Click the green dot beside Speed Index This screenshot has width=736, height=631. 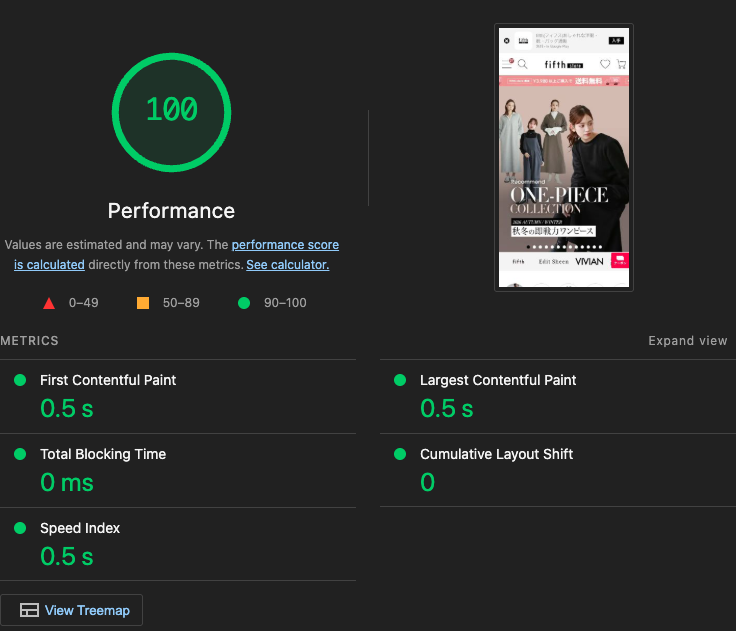tap(20, 528)
